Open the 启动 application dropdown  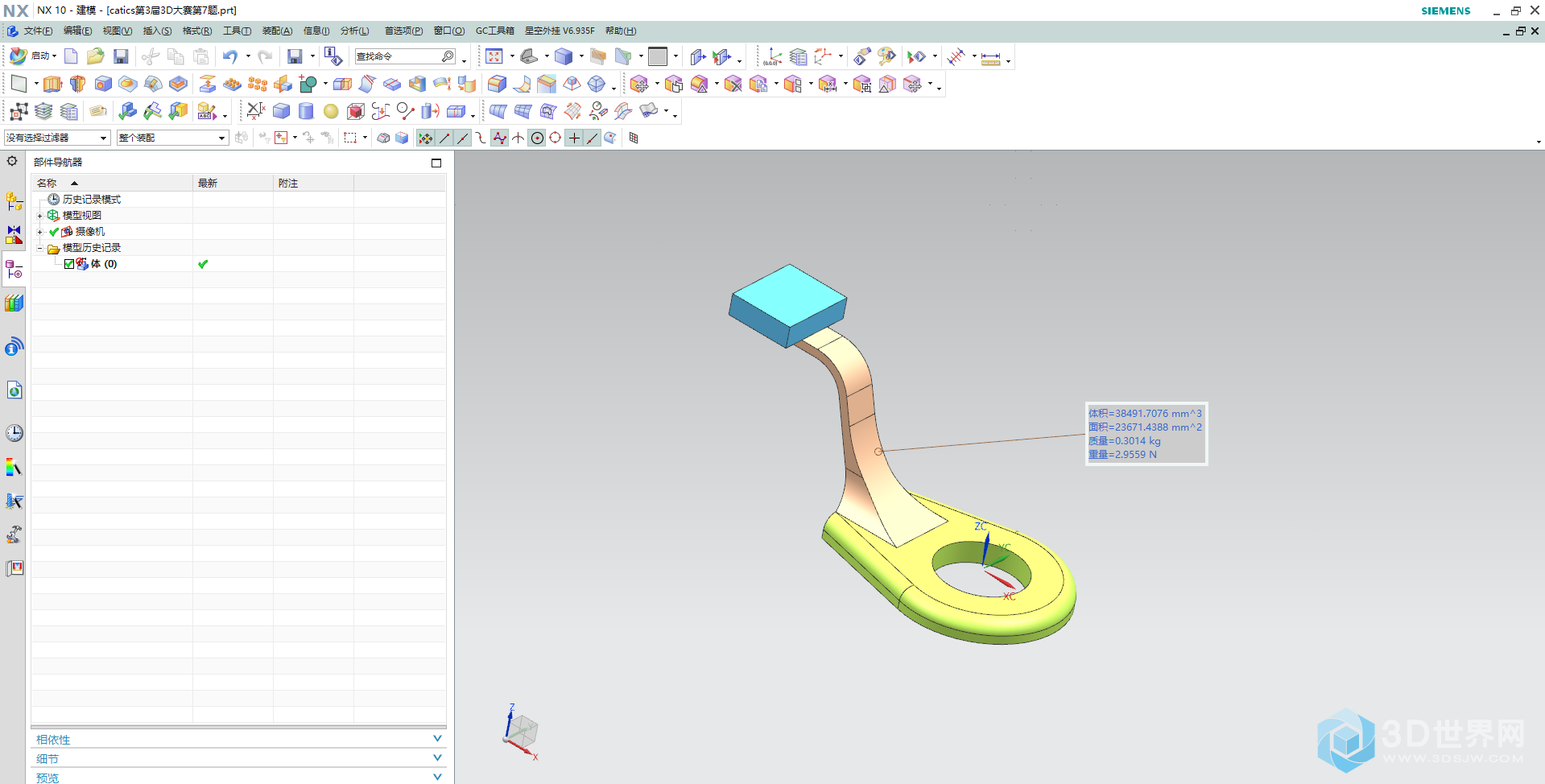pyautogui.click(x=33, y=56)
